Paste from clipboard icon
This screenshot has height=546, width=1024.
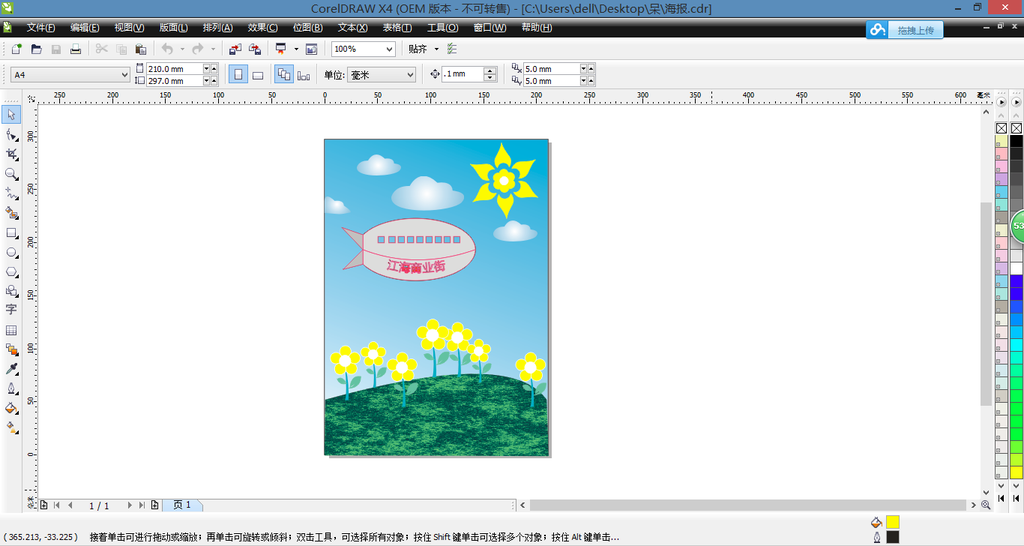(x=140, y=49)
